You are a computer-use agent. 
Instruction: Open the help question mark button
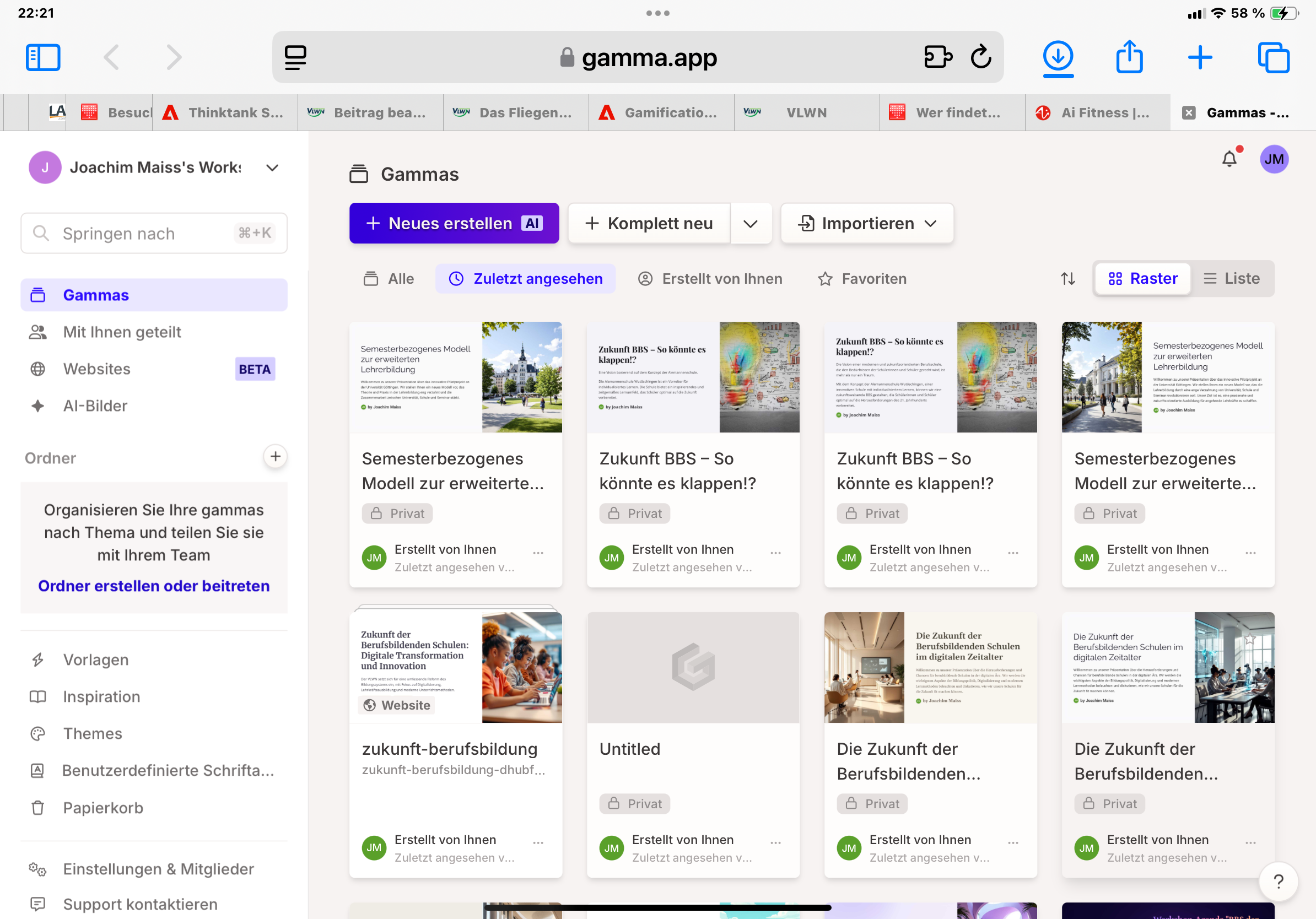click(1277, 880)
